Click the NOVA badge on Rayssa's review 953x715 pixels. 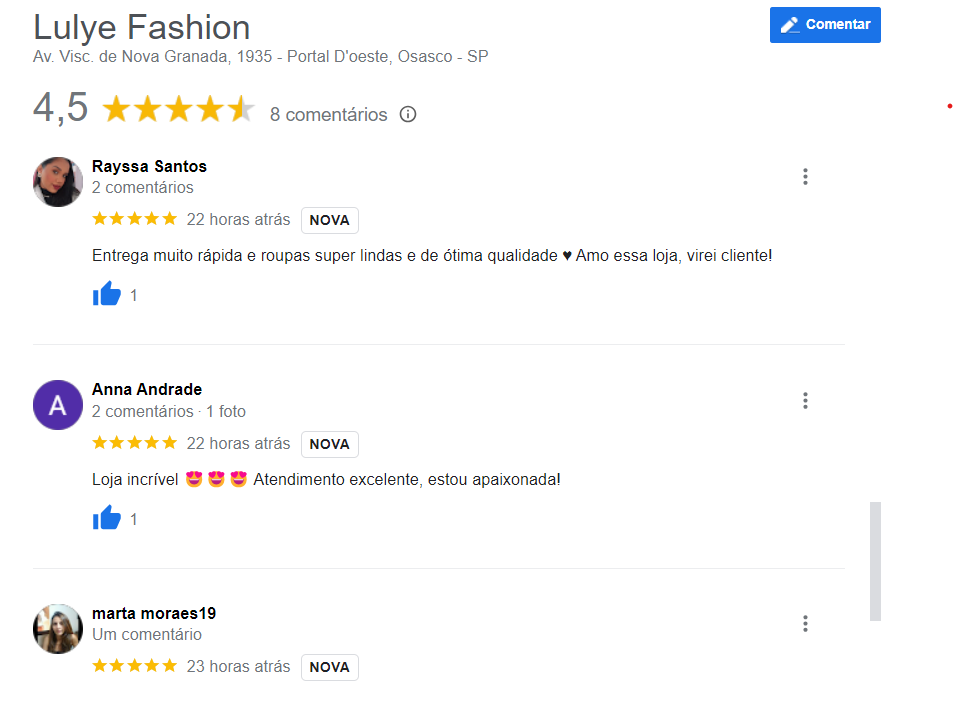click(x=329, y=220)
